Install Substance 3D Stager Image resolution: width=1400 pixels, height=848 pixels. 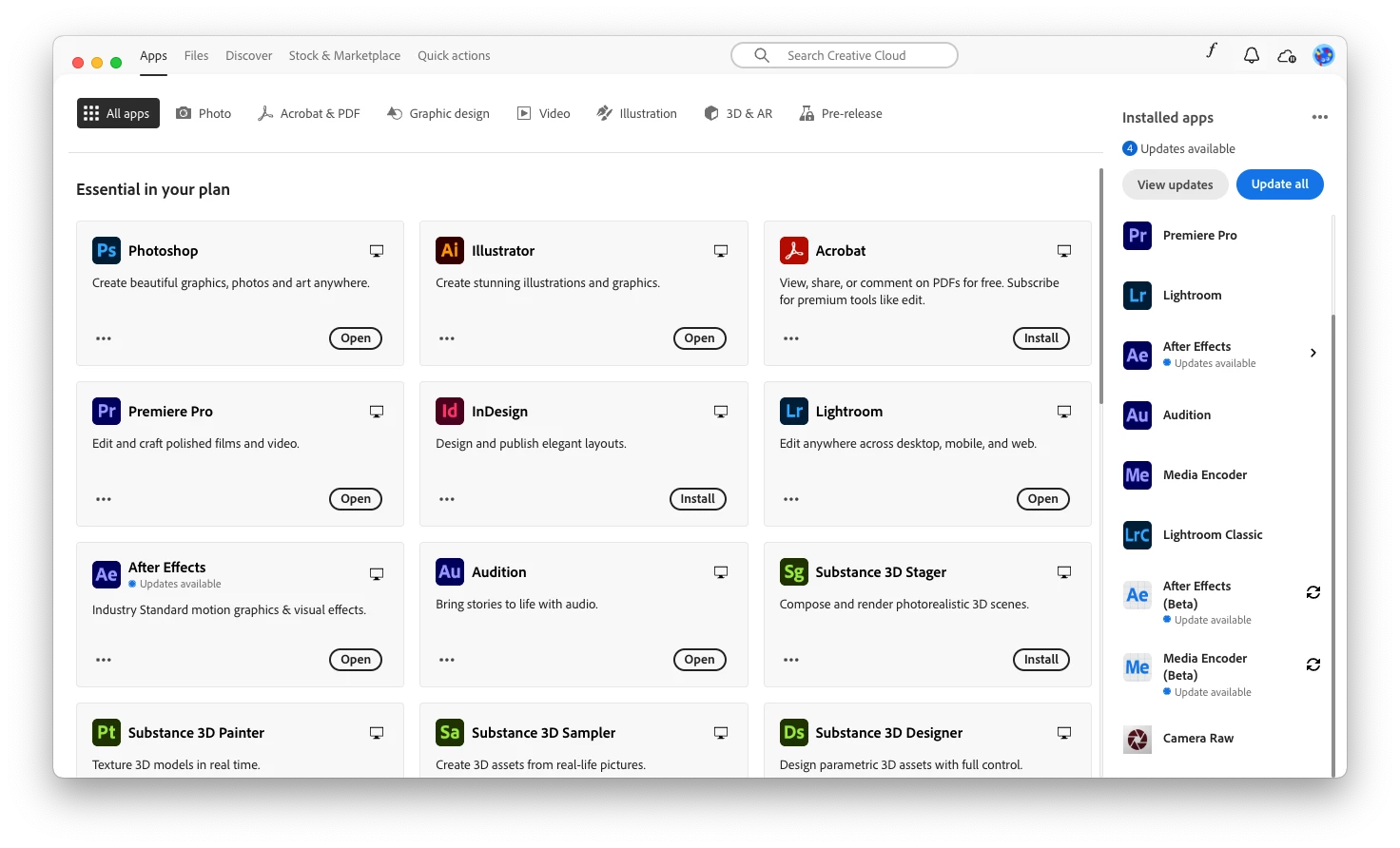pos(1040,660)
